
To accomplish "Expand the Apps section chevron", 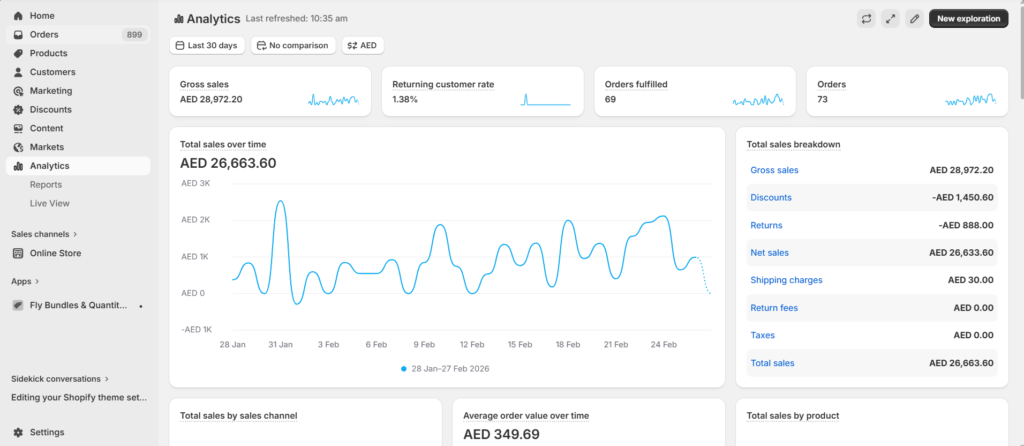I will [36, 282].
